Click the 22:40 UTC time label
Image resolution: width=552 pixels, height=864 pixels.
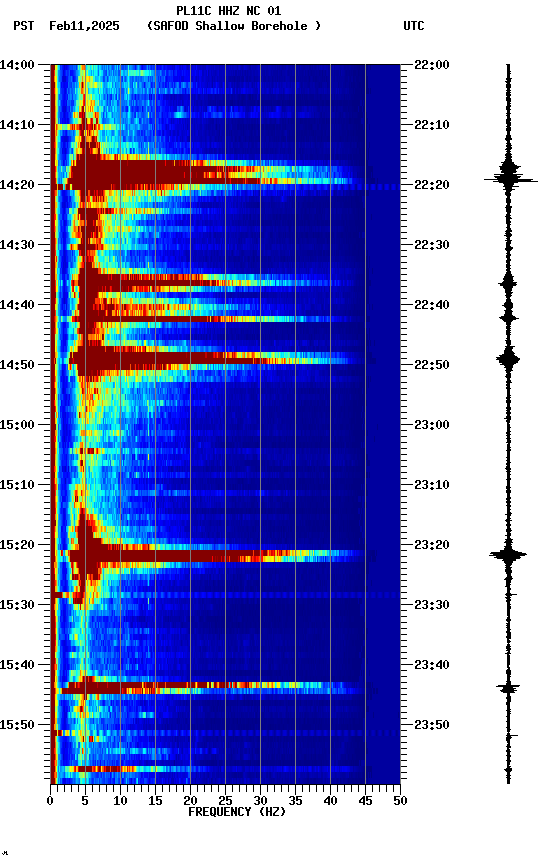coord(432,305)
